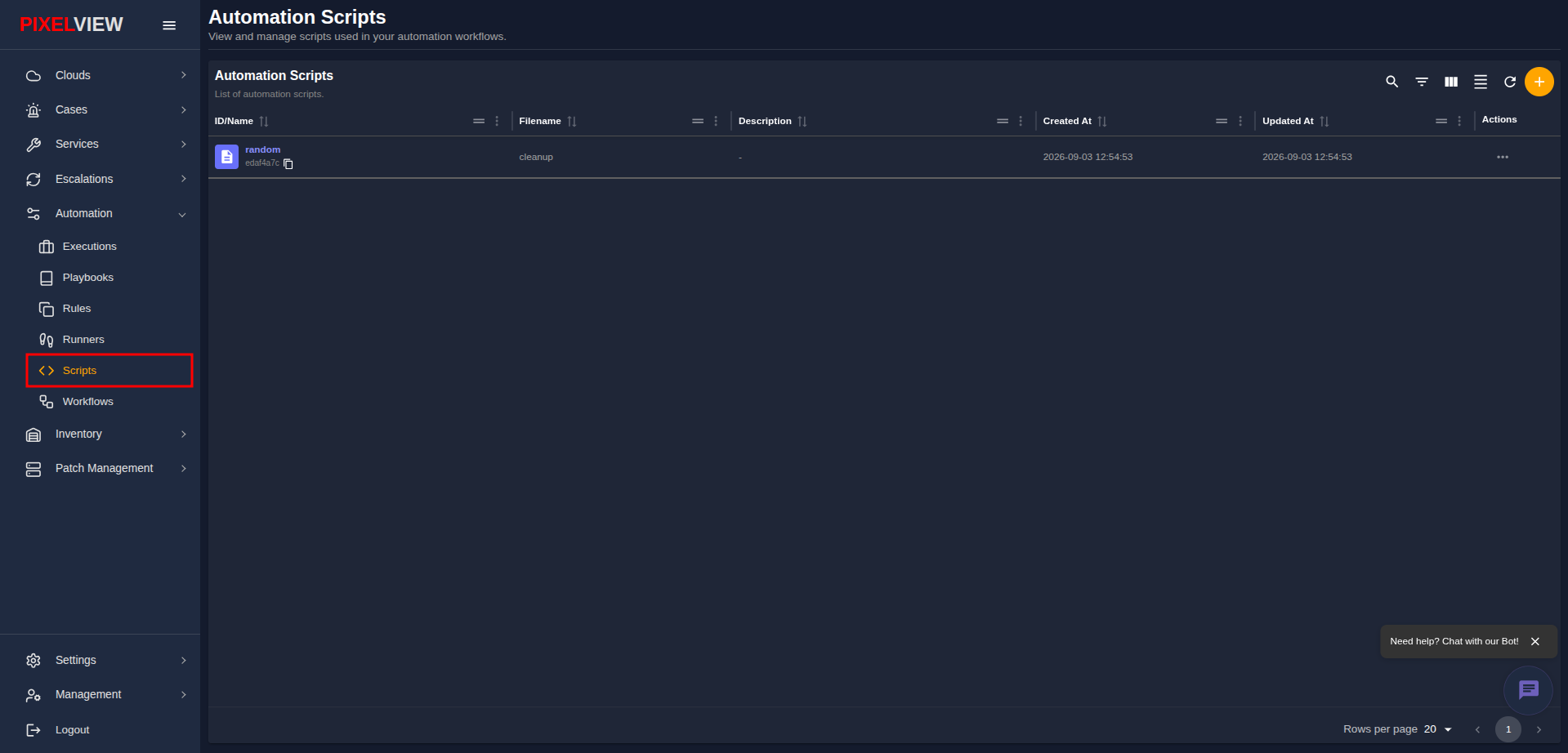Open search in the scripts toolbar
Viewport: 1568px width, 753px height.
1392,82
